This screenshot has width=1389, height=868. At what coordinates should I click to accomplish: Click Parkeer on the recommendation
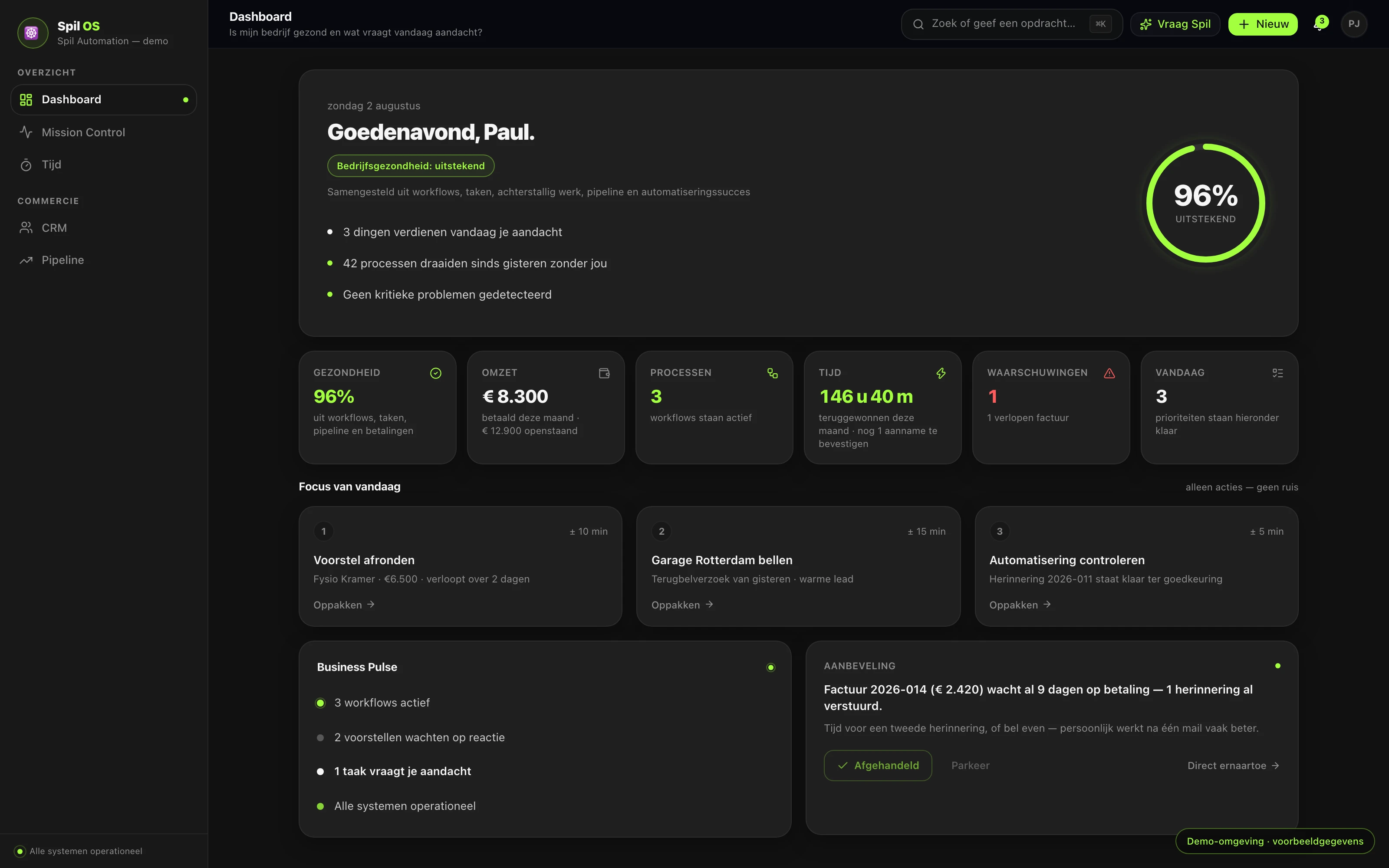click(970, 765)
